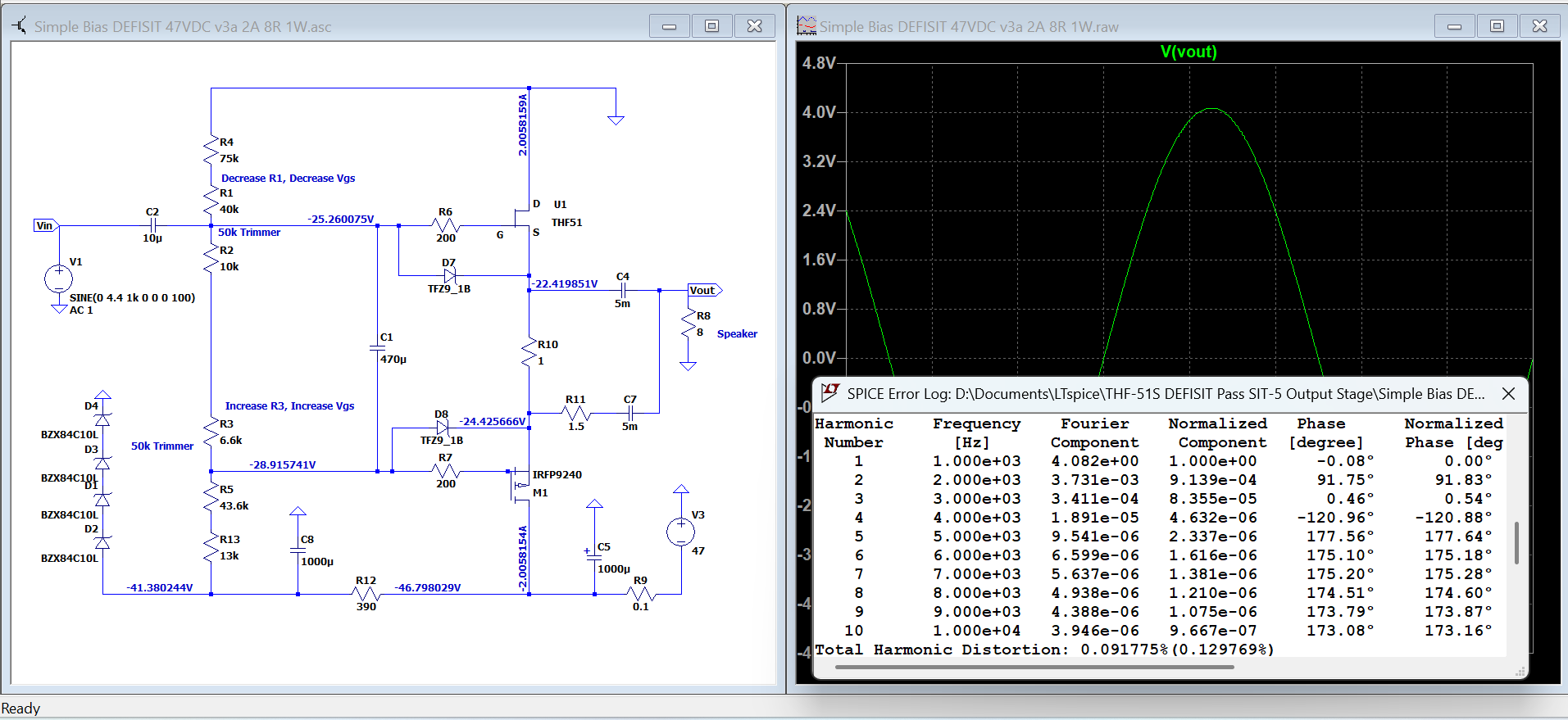The image size is (1568, 720).
Task: Minimize the .raw waveform window
Action: coord(1454,26)
